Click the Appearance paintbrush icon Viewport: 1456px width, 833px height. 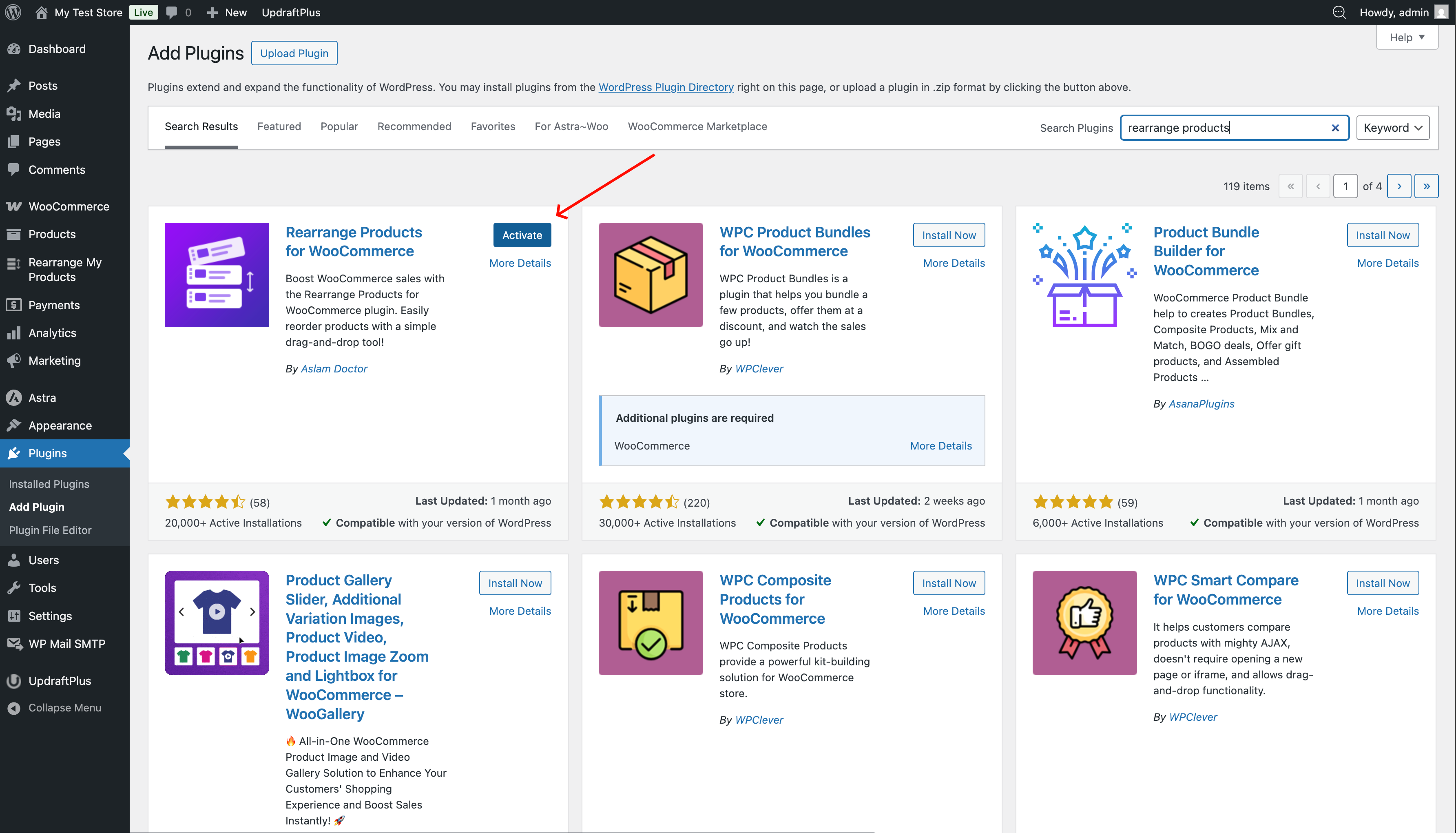pos(14,425)
